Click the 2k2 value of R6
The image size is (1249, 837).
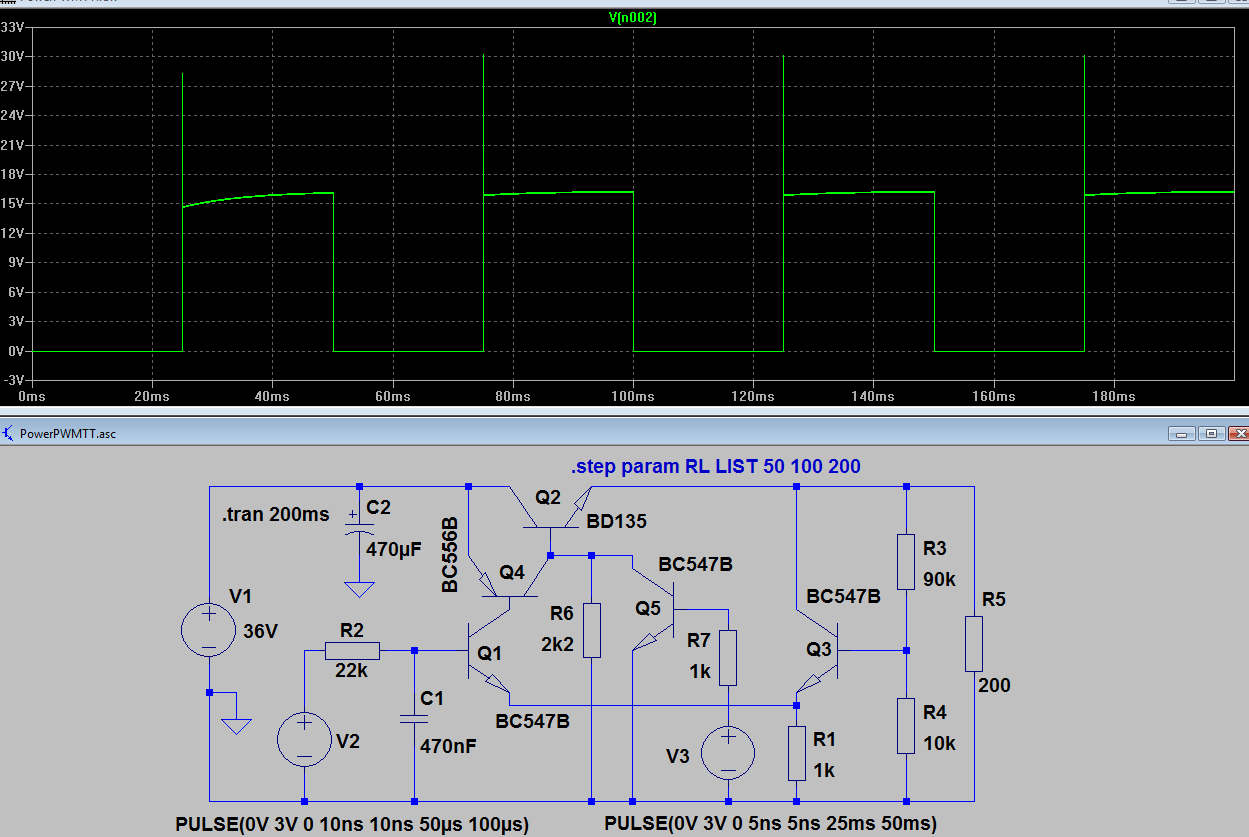point(557,645)
